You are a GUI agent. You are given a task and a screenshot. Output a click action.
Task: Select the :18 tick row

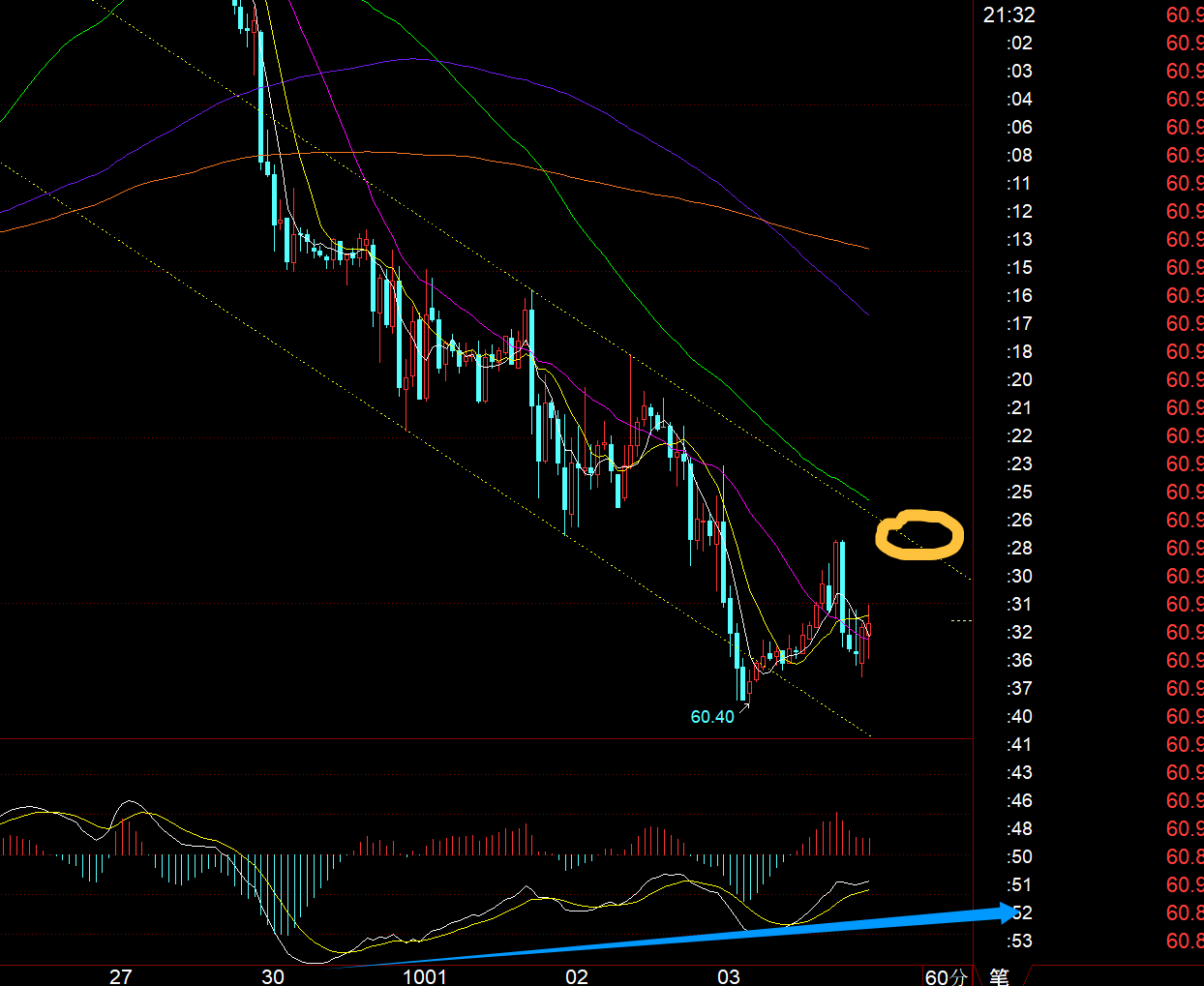pyautogui.click(x=1089, y=351)
